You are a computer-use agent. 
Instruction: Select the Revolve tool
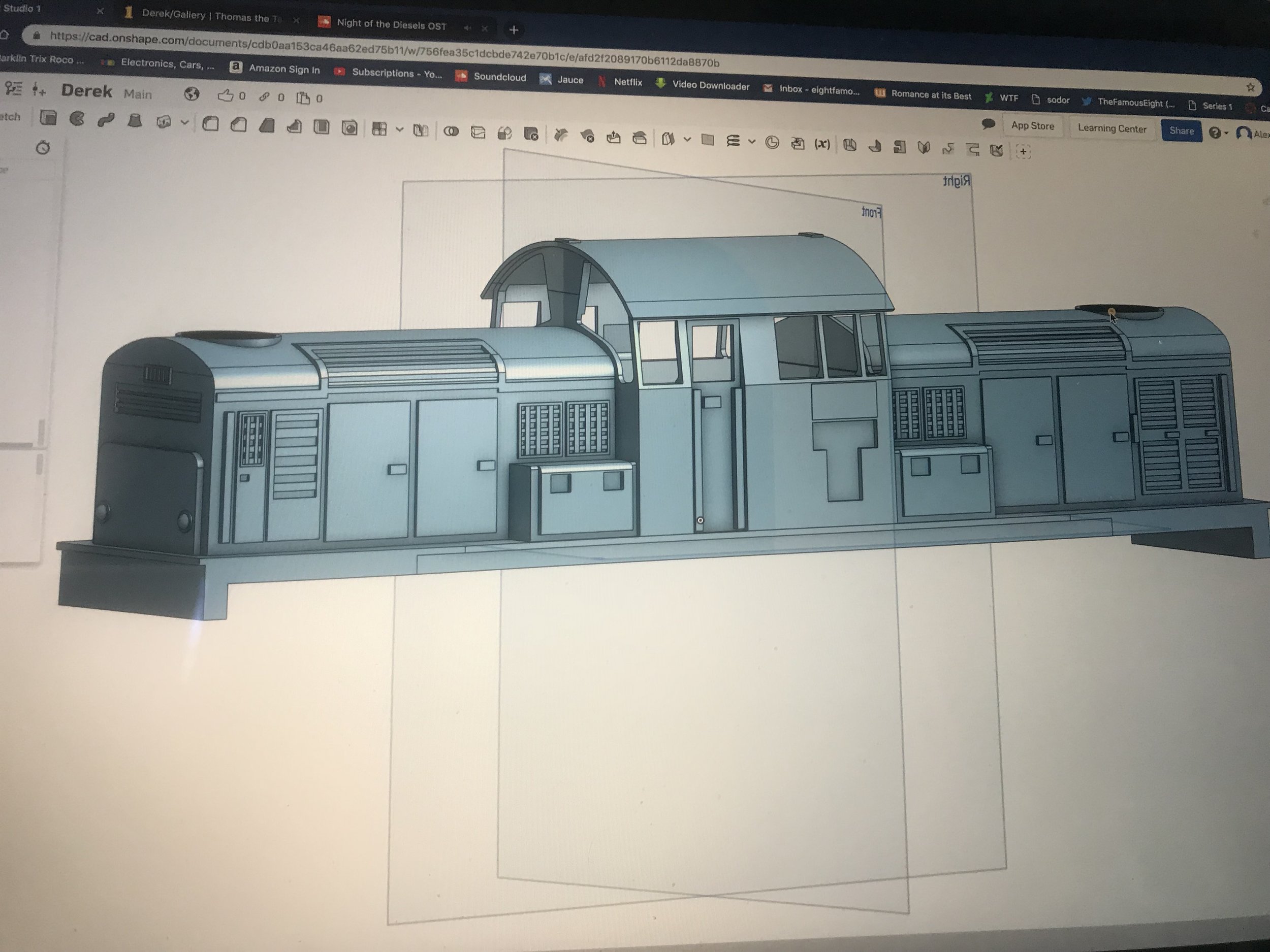[76, 119]
